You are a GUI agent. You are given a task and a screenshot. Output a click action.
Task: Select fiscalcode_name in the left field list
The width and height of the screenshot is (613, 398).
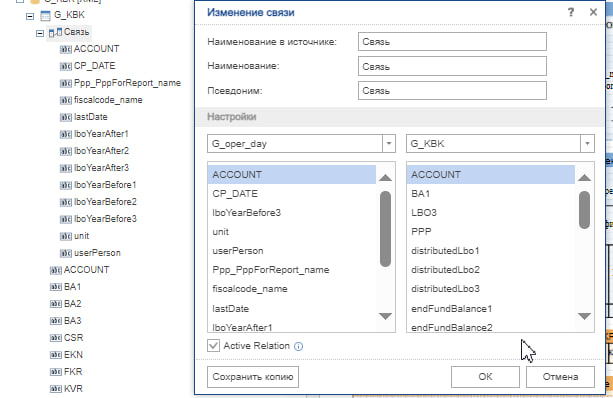coord(292,289)
